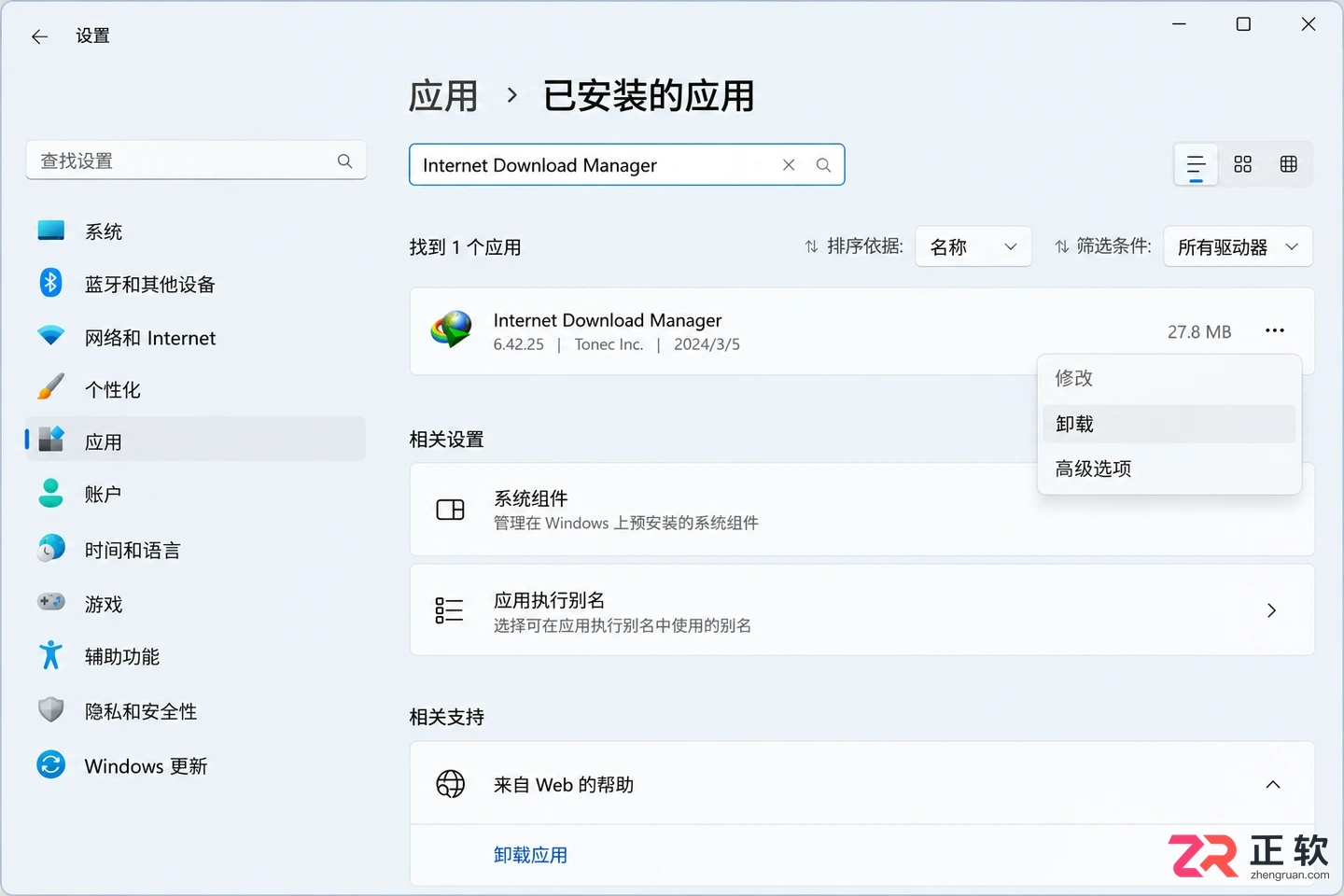
Task: Open 个性化 settings
Action: (x=195, y=389)
